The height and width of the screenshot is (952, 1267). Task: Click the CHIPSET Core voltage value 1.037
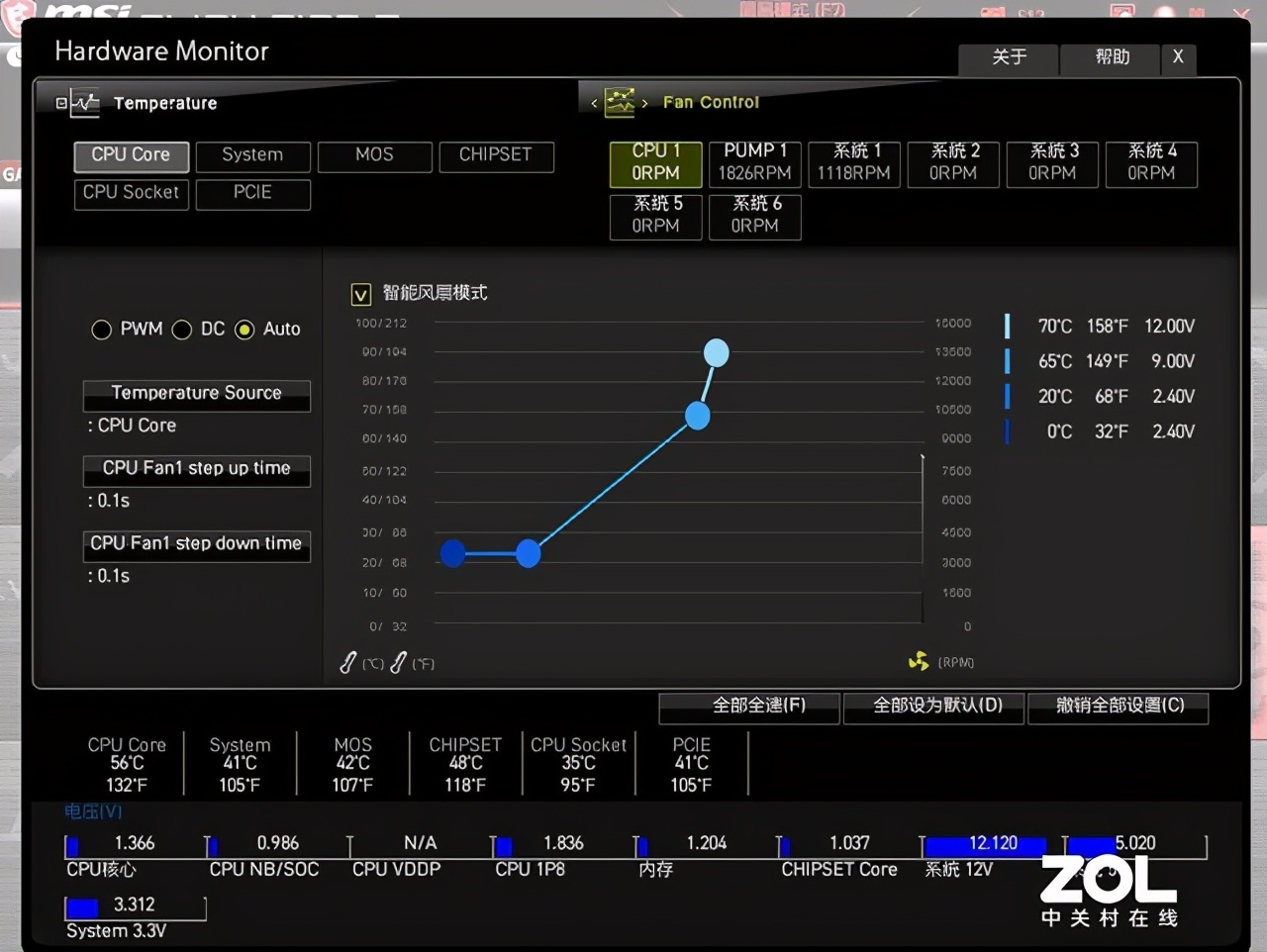[x=849, y=844]
